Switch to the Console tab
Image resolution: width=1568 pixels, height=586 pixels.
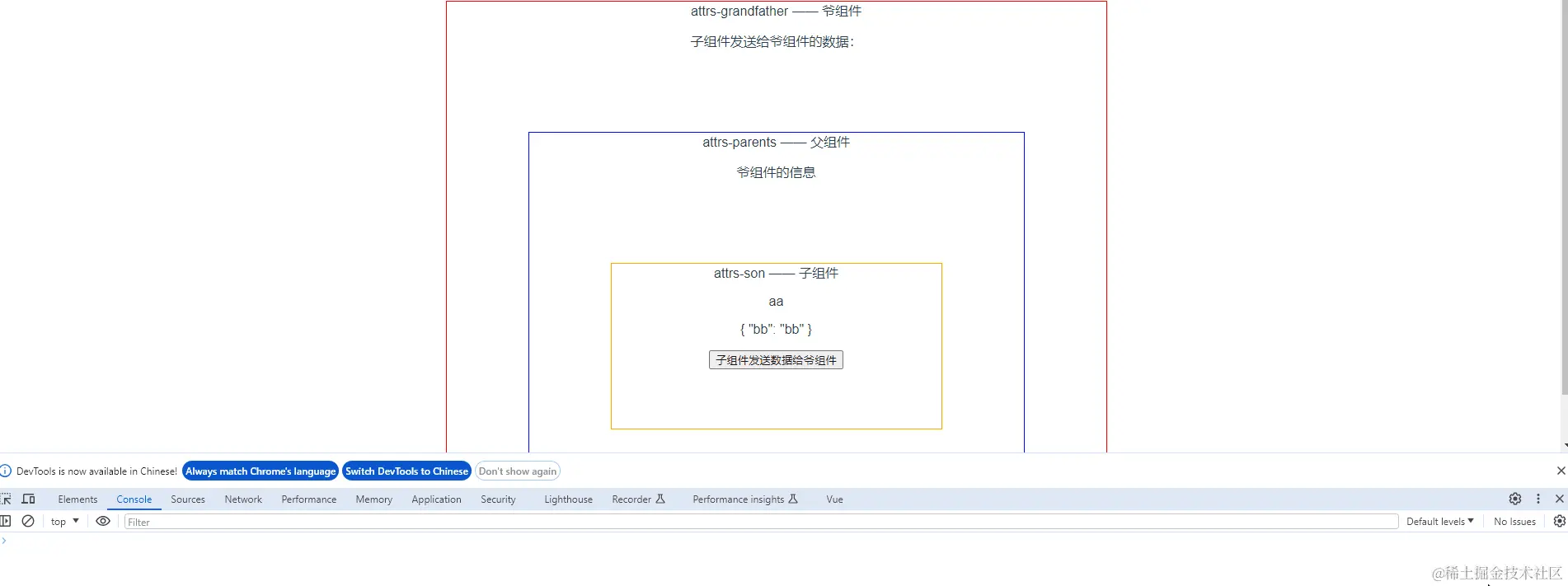pyautogui.click(x=134, y=499)
